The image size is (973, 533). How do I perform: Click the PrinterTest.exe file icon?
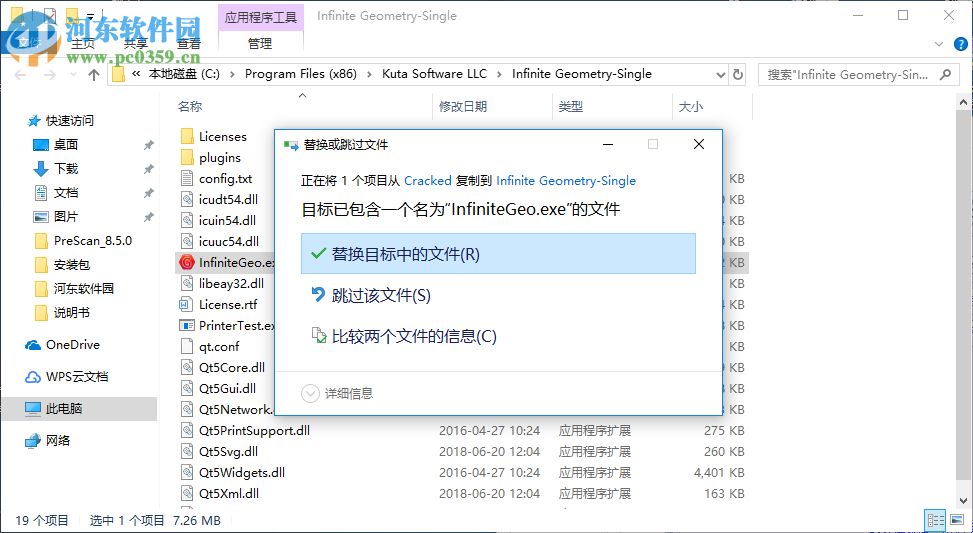pyautogui.click(x=187, y=325)
